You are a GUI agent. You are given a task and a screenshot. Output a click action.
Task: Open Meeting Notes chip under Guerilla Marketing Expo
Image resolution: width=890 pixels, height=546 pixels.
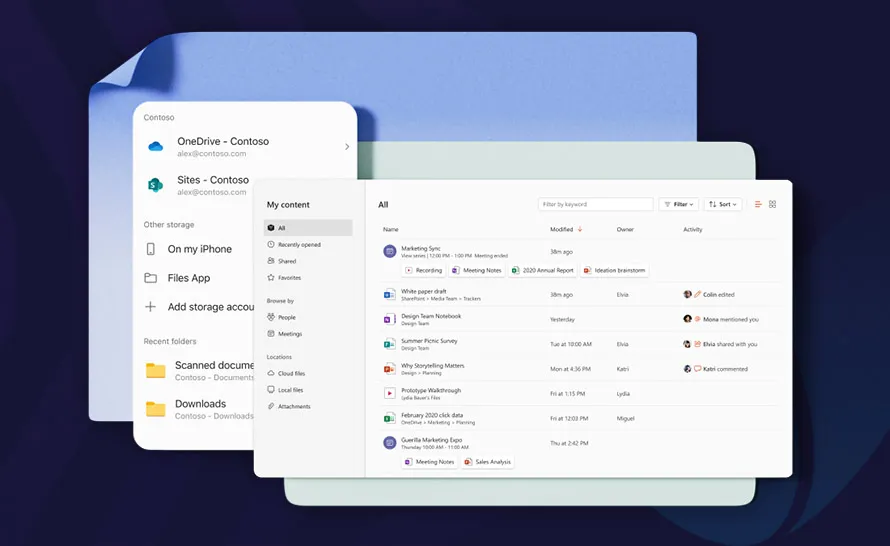point(430,462)
